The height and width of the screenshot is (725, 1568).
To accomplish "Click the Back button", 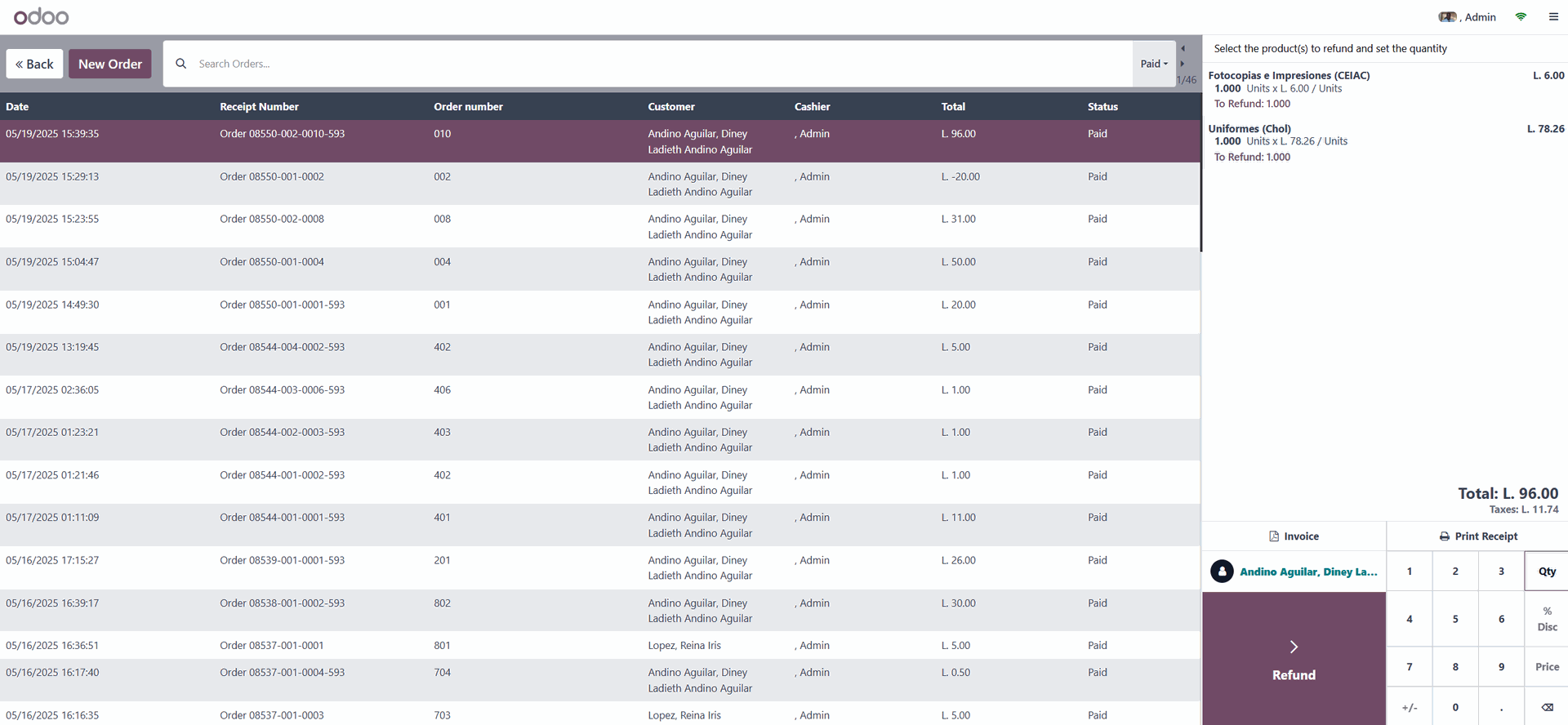I will (x=34, y=64).
